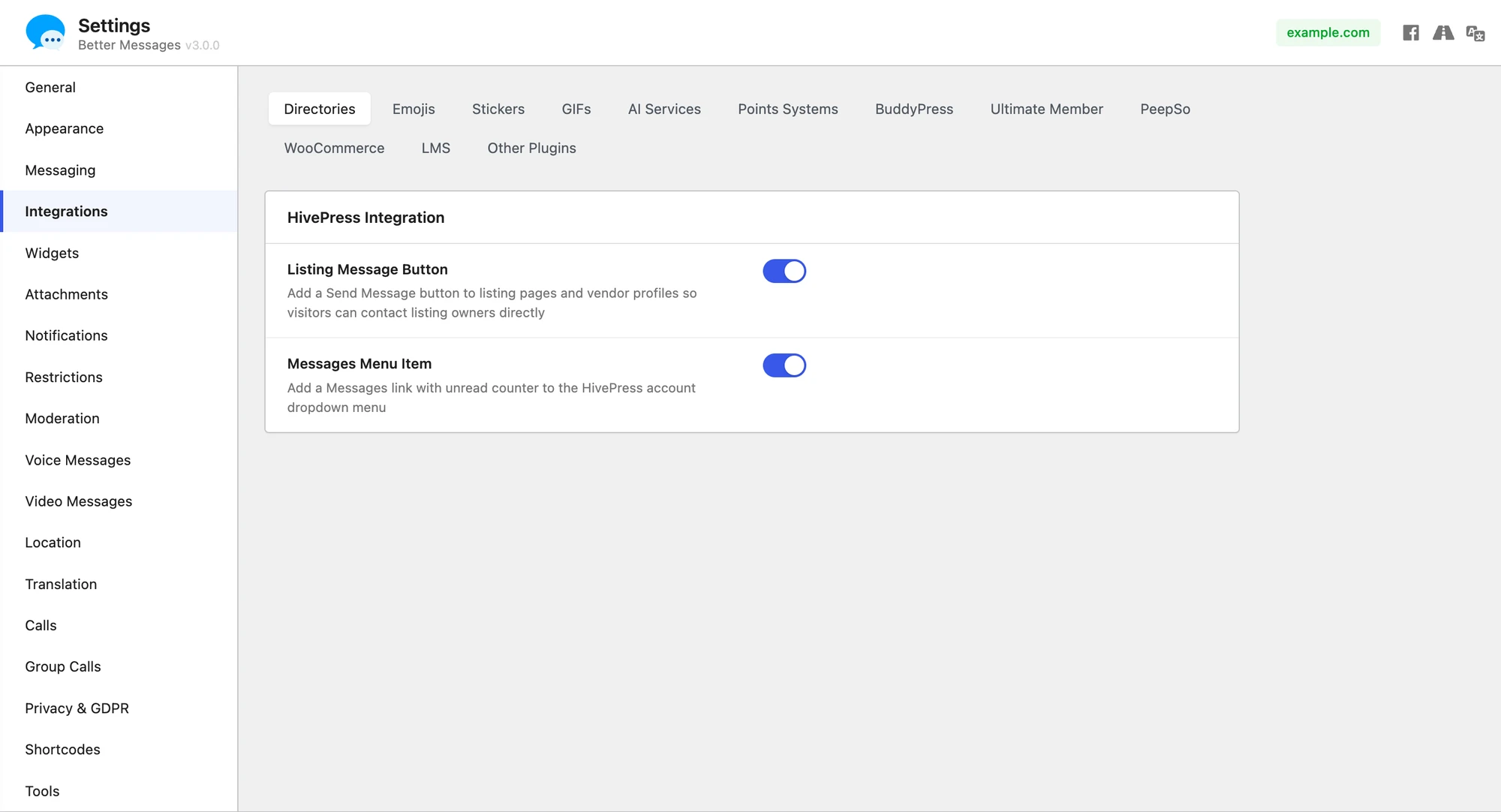Switch to the Emojis tab

[x=414, y=109]
